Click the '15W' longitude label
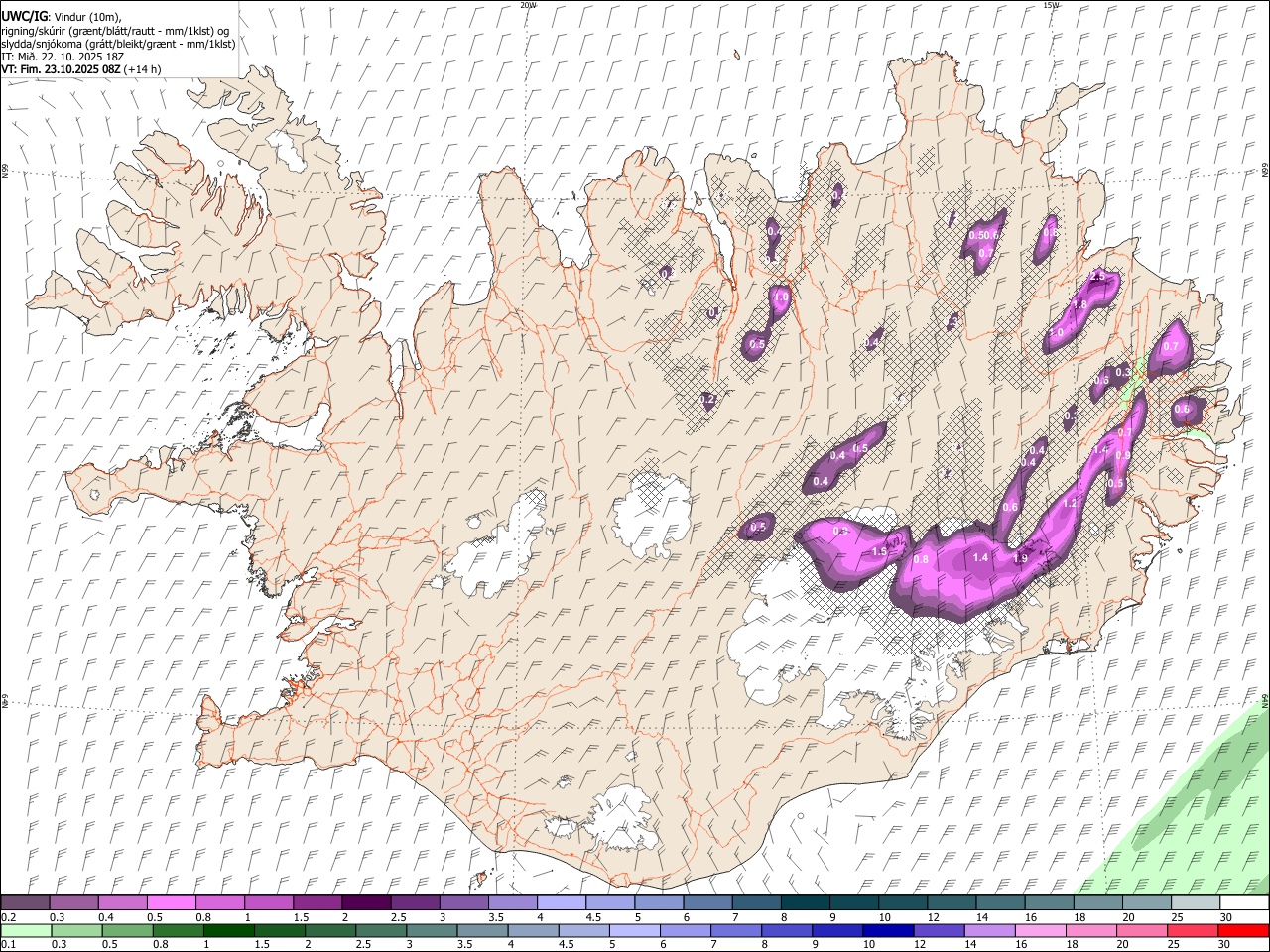This screenshot has width=1270, height=952. [1051, 5]
